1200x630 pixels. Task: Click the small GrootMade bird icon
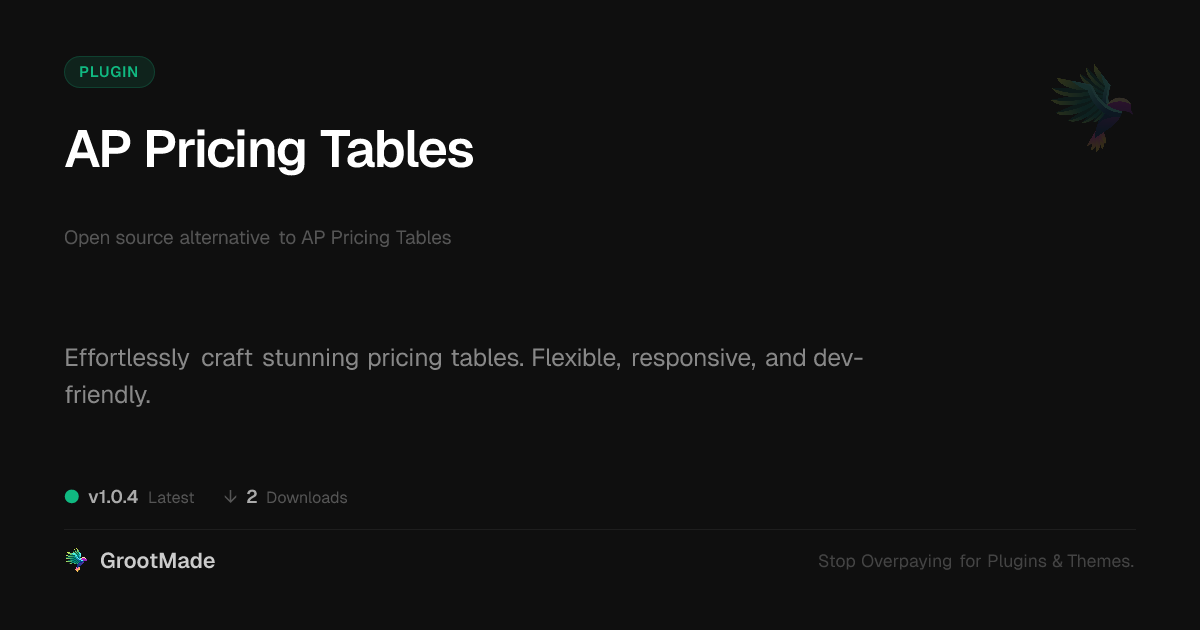pyautogui.click(x=76, y=561)
